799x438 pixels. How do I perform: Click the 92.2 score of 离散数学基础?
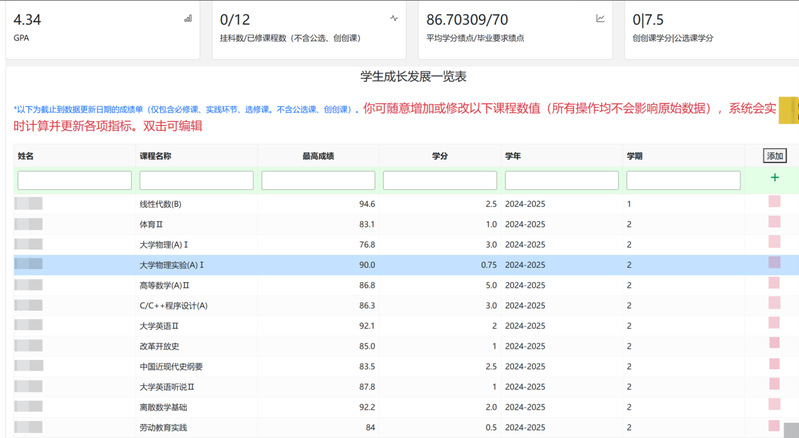click(366, 407)
